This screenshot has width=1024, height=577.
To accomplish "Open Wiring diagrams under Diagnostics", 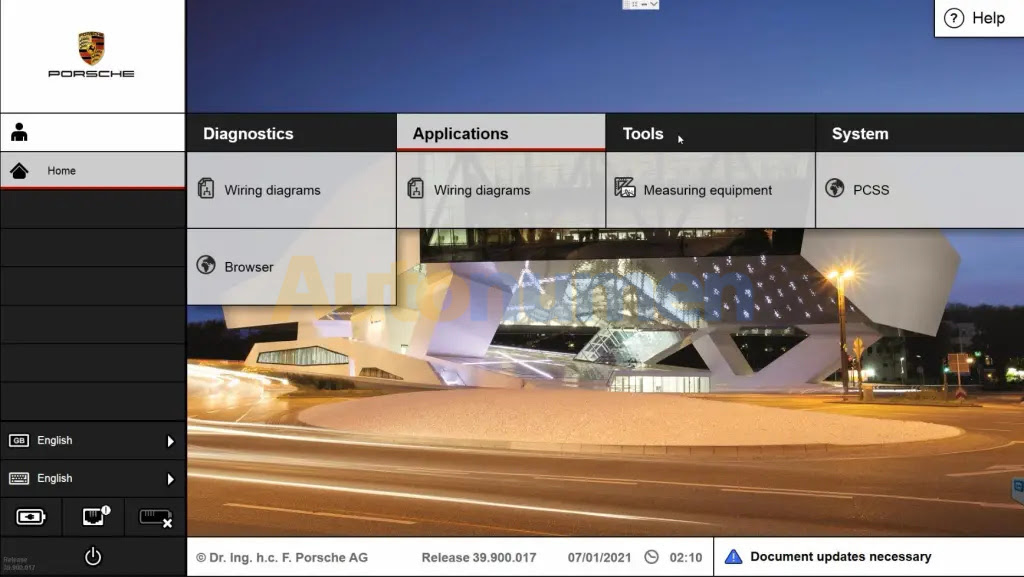I will coord(272,190).
